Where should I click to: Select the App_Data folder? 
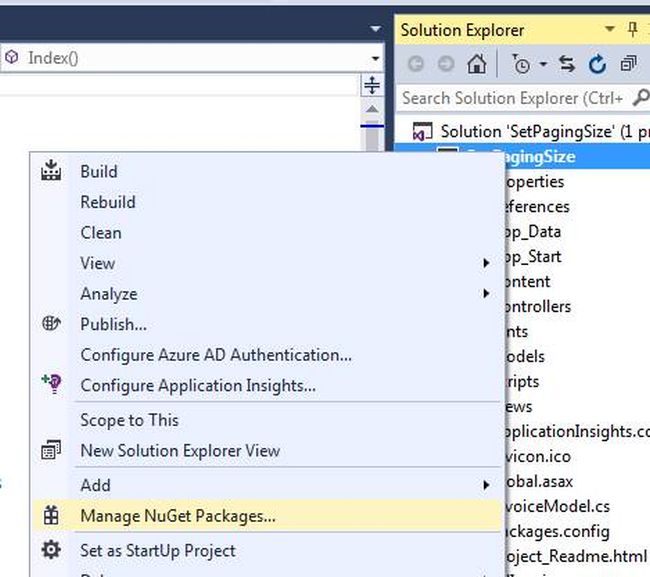tap(533, 232)
